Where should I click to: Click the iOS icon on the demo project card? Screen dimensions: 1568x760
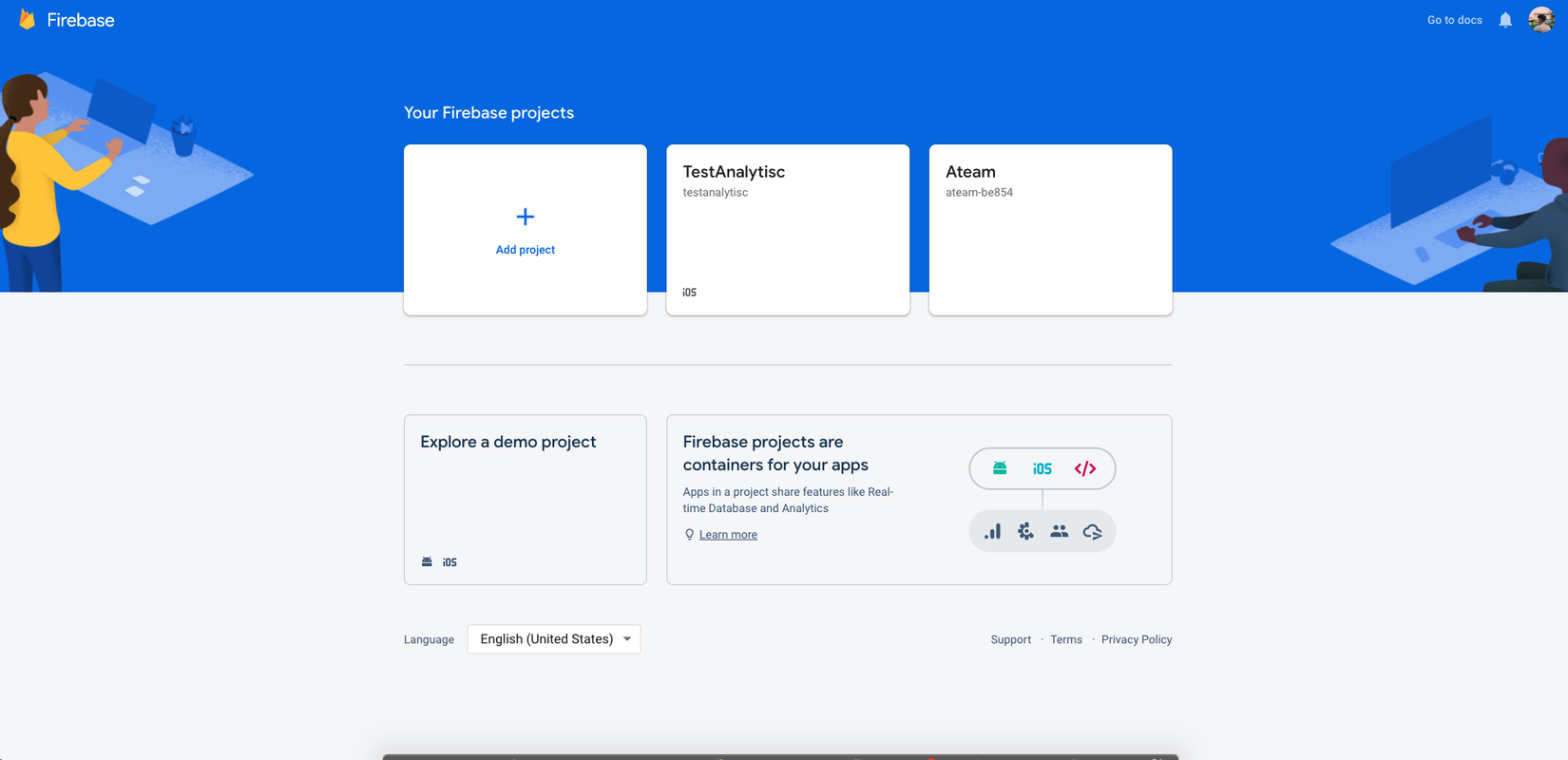point(449,562)
